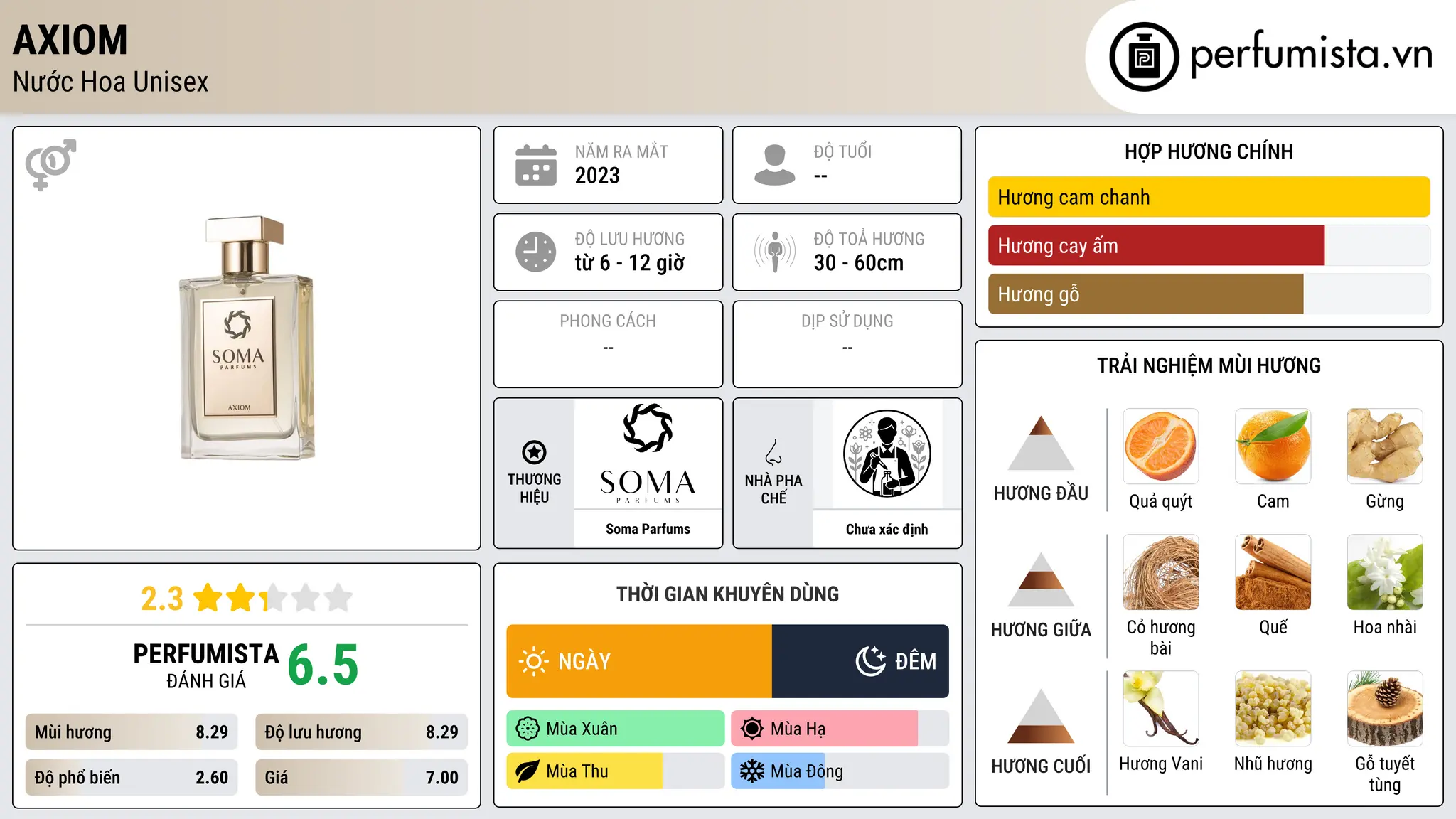Click the AXIOM perfume title
Viewport: 1456px width, 819px height.
70,40
